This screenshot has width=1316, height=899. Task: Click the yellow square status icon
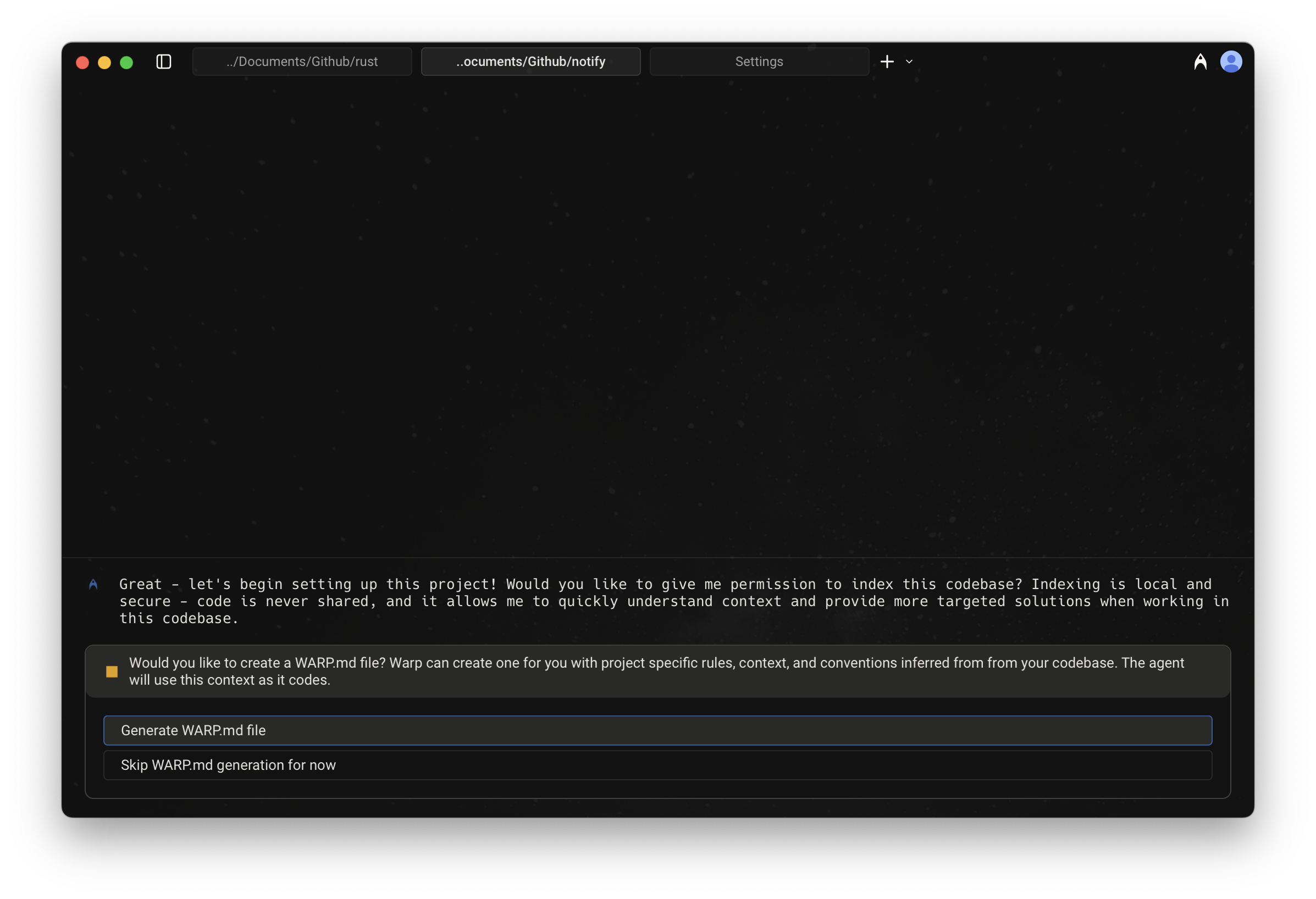112,672
